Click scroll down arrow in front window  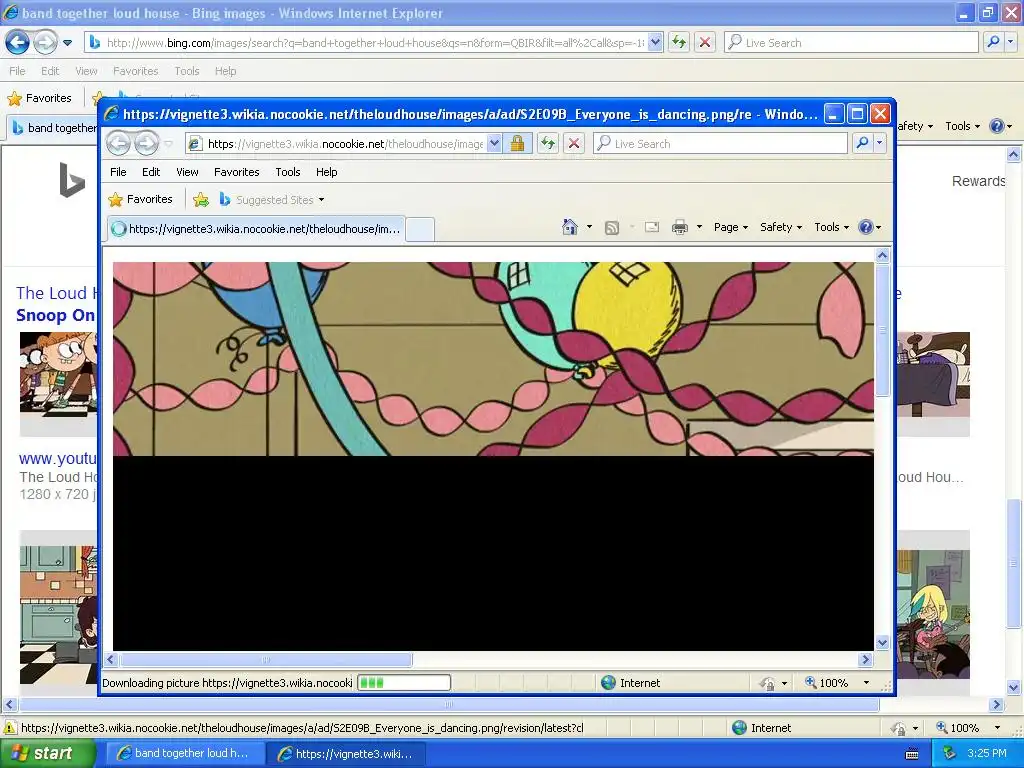882,643
